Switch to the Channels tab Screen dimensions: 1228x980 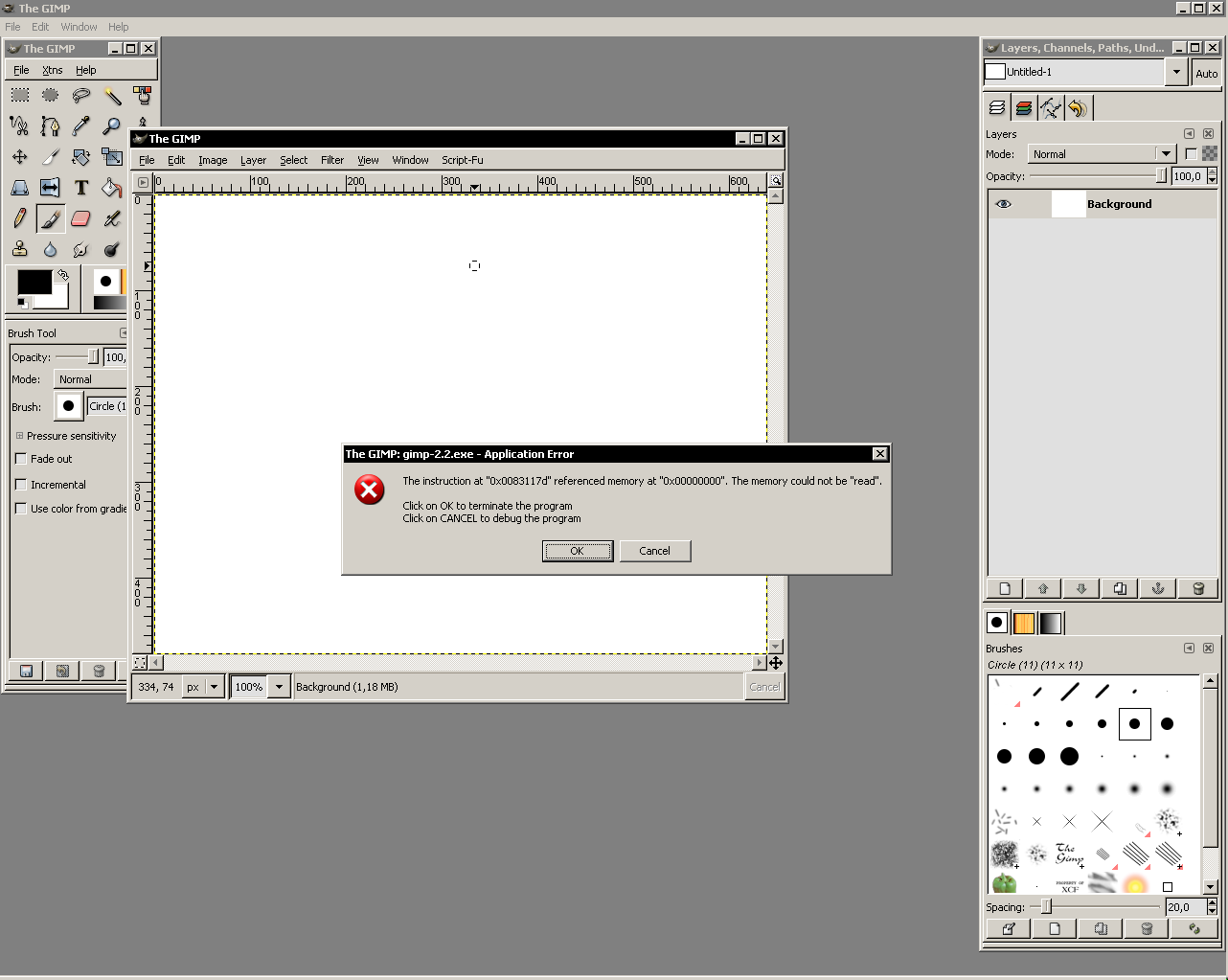[1024, 108]
